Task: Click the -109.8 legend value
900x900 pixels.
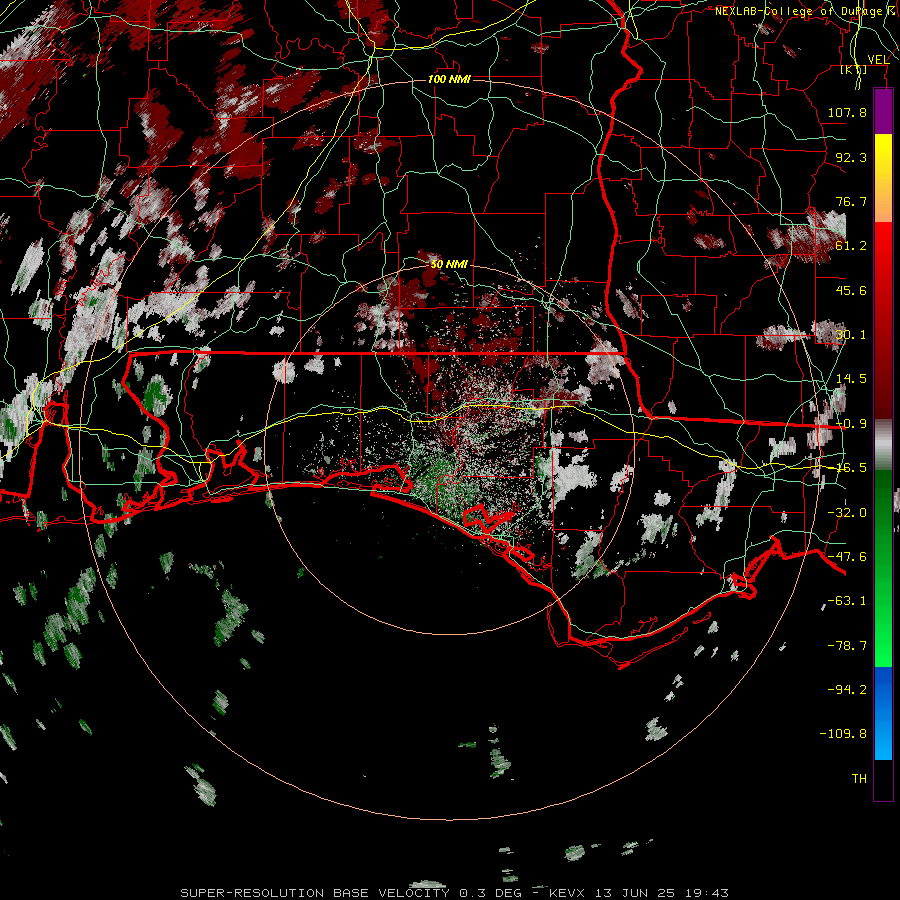Action: click(843, 734)
